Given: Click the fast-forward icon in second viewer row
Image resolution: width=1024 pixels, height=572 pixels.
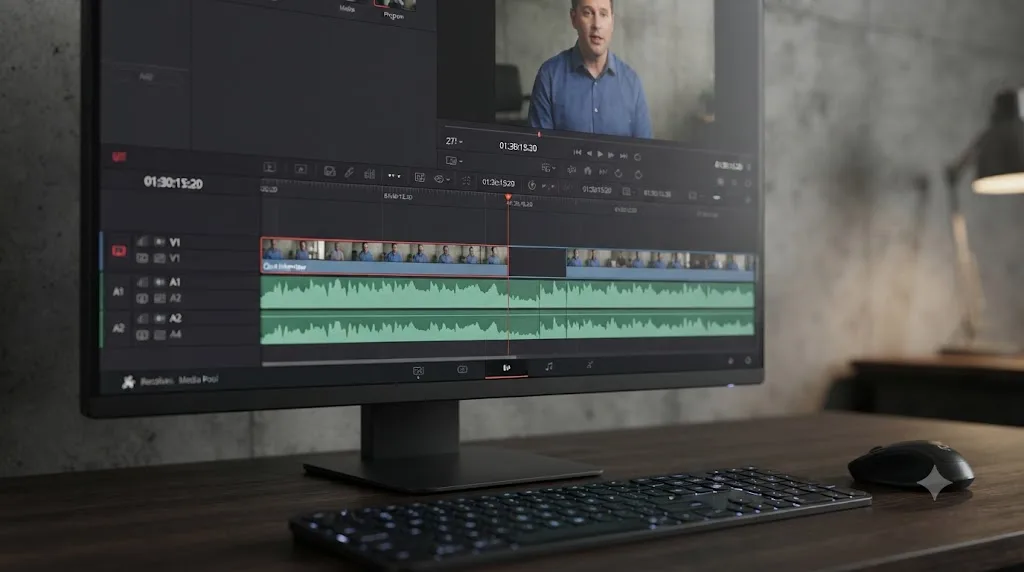Looking at the screenshot, I should (x=603, y=172).
